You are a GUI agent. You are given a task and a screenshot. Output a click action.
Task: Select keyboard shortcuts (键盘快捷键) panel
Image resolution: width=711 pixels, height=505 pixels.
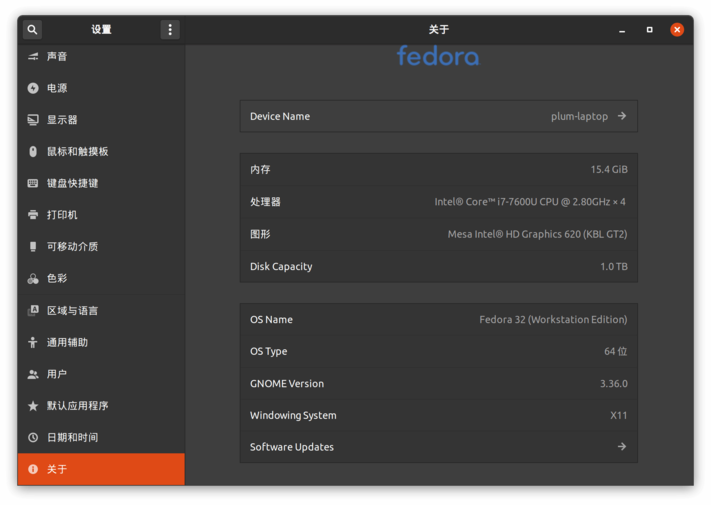[72, 183]
